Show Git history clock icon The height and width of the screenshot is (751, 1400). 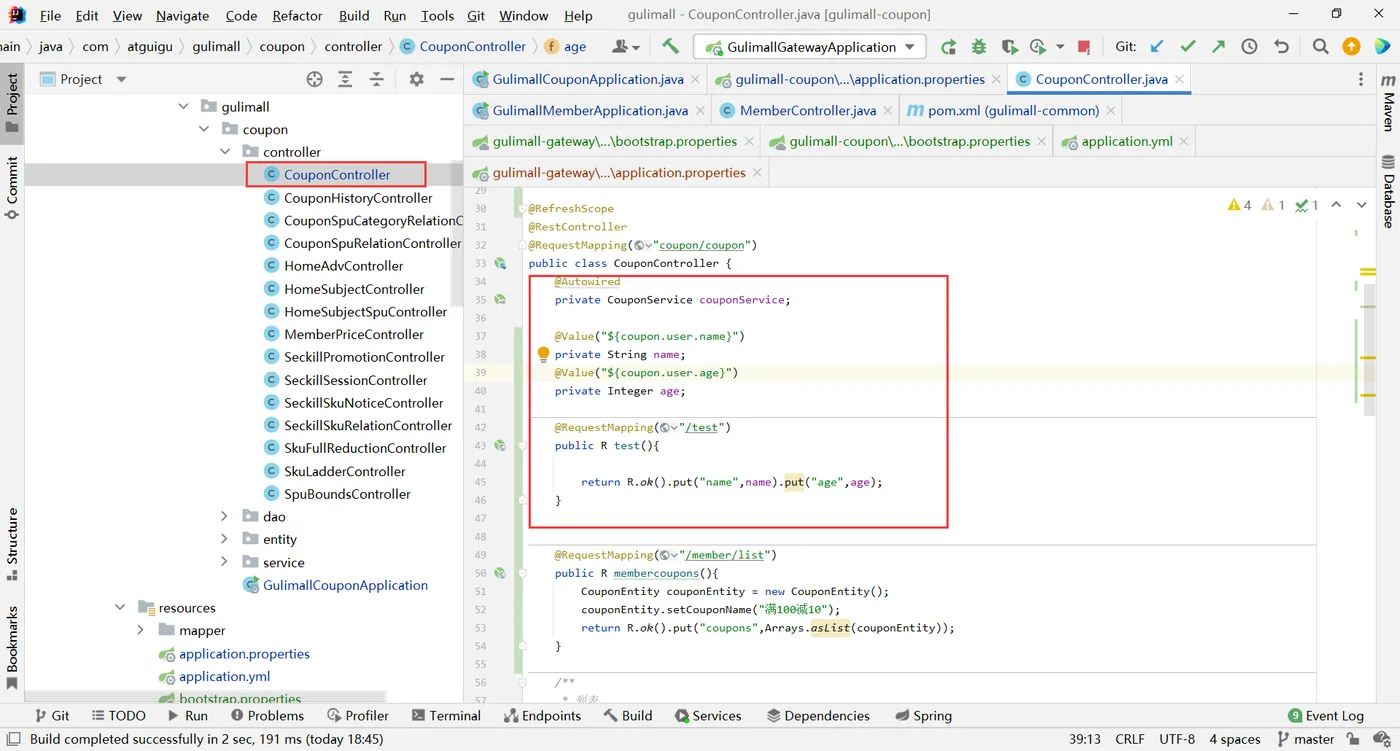tap(1250, 46)
